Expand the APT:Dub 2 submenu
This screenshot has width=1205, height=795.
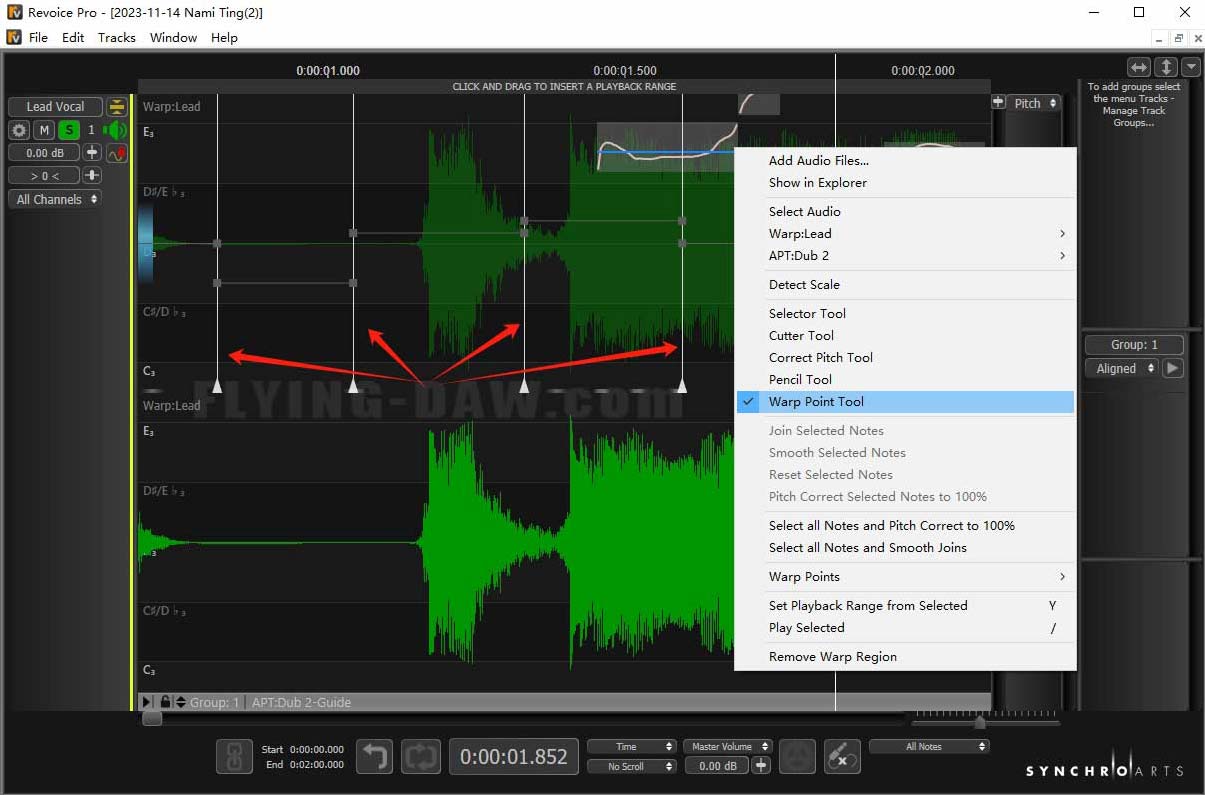tap(905, 256)
